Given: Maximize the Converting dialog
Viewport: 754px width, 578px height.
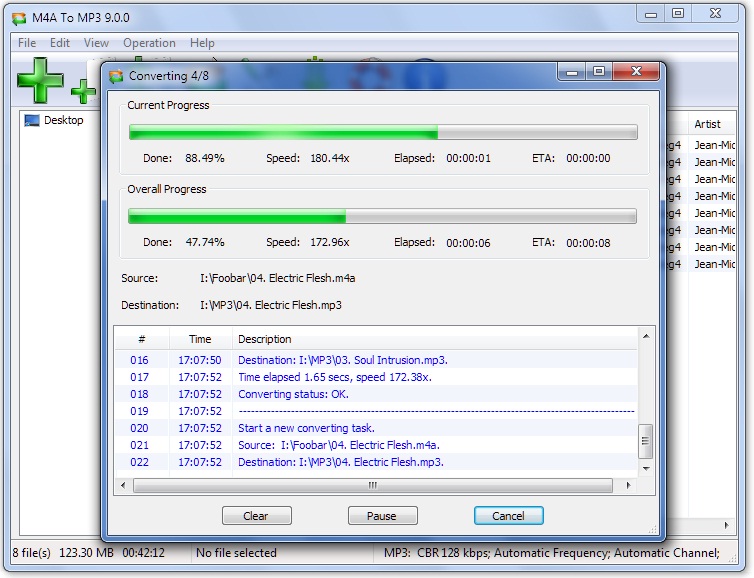Looking at the screenshot, I should (x=599, y=72).
